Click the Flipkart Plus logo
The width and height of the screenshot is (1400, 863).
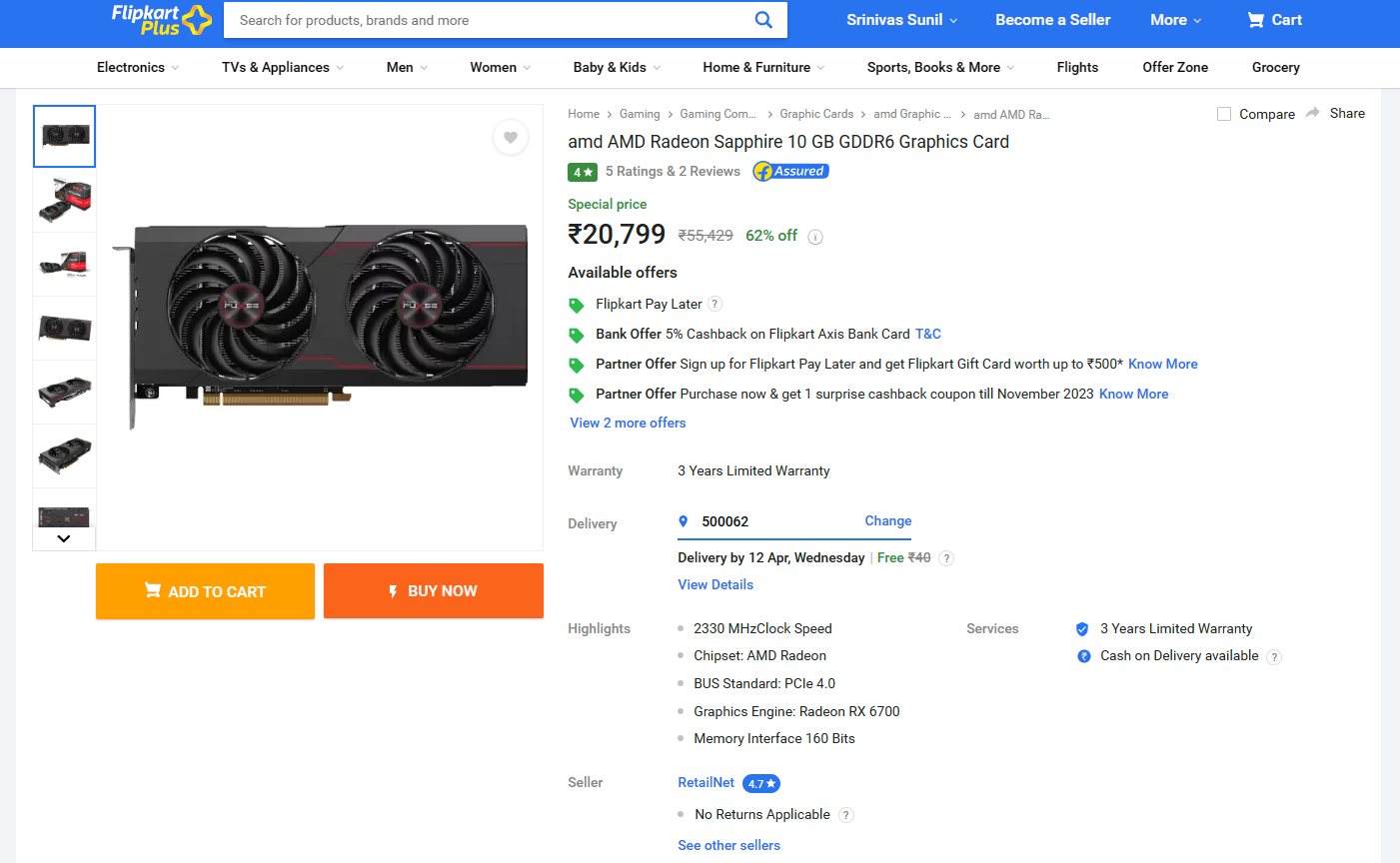coord(161,20)
